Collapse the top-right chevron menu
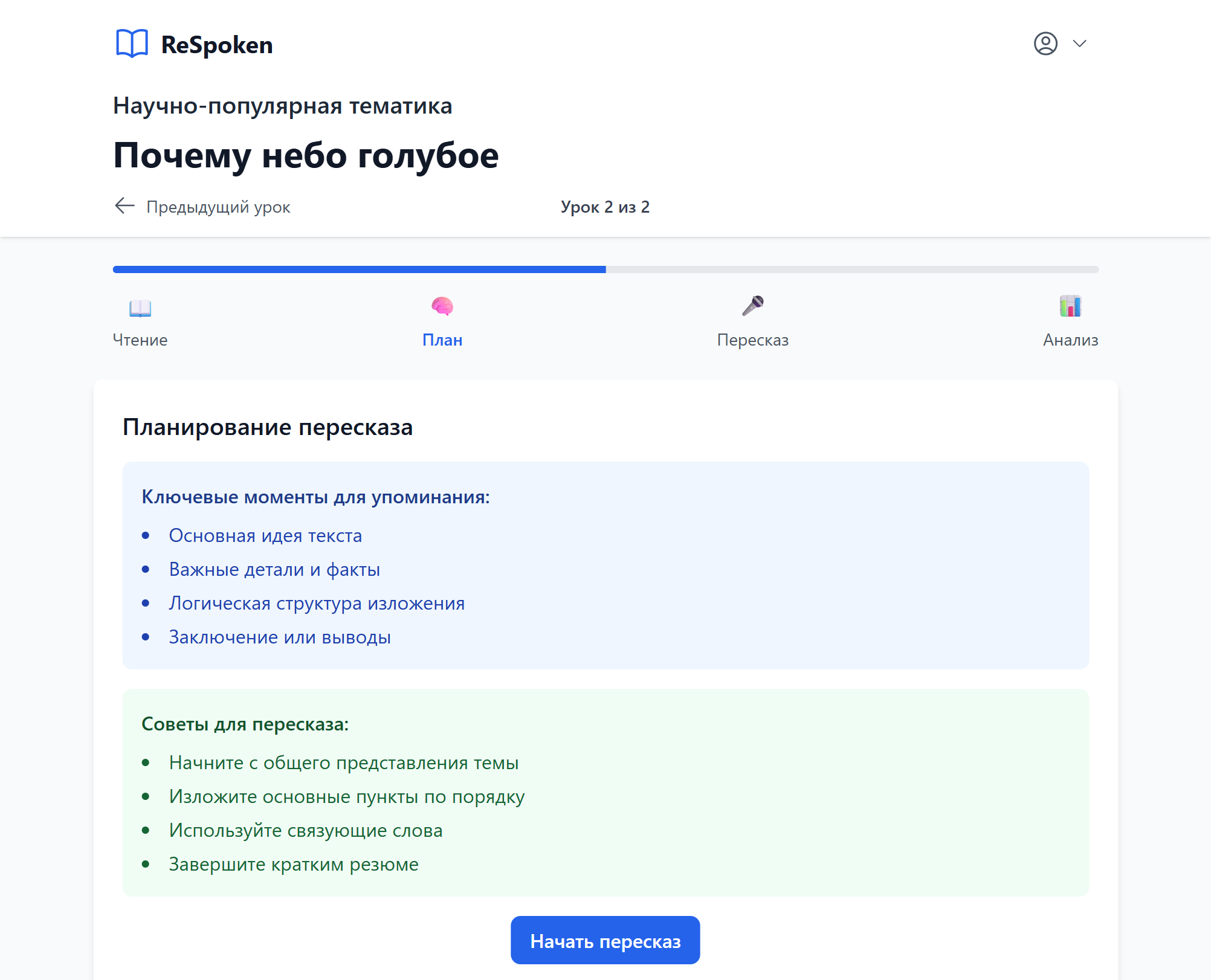Viewport: 1211px width, 980px height. click(1080, 43)
